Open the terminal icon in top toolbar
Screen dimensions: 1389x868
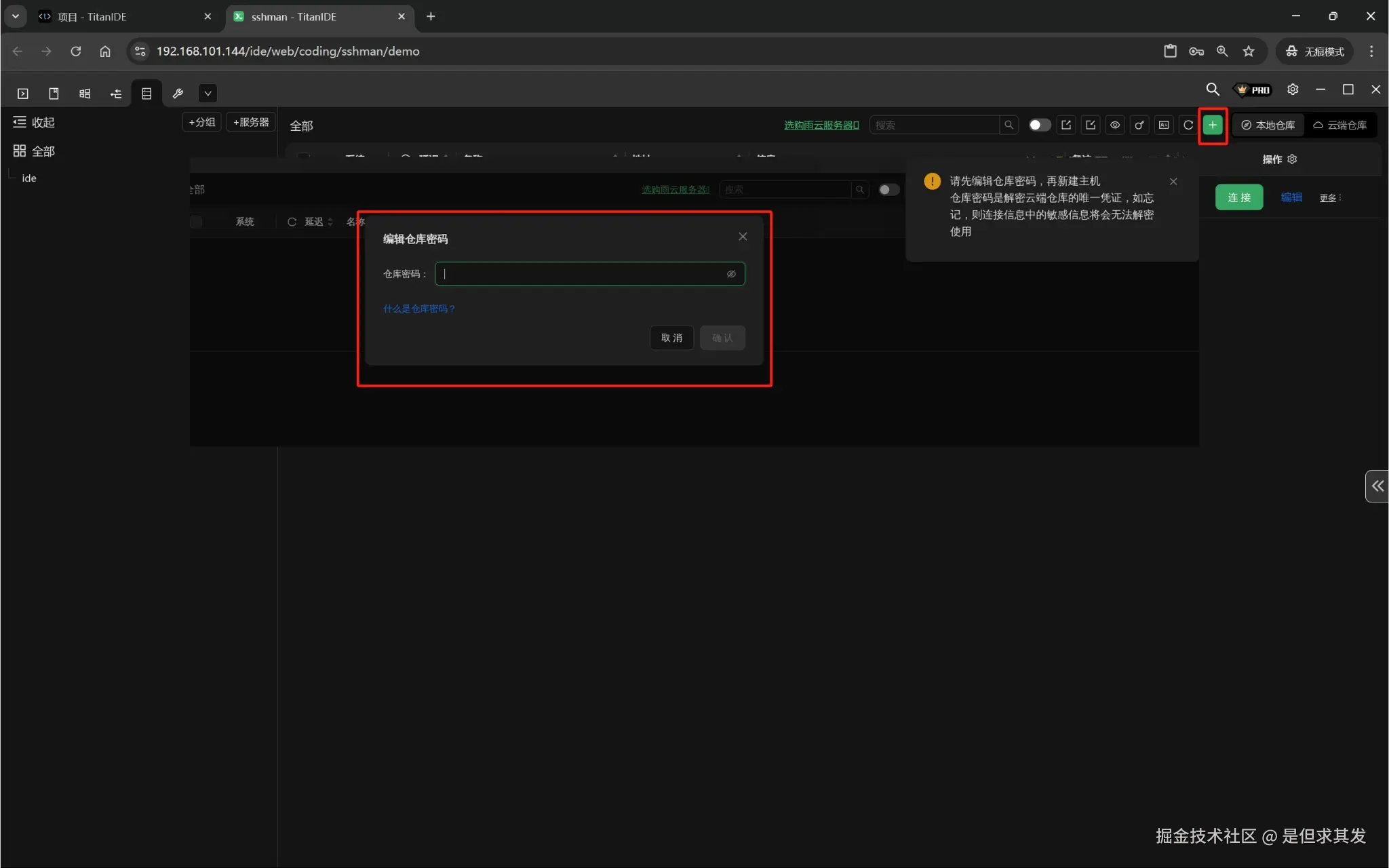[22, 93]
